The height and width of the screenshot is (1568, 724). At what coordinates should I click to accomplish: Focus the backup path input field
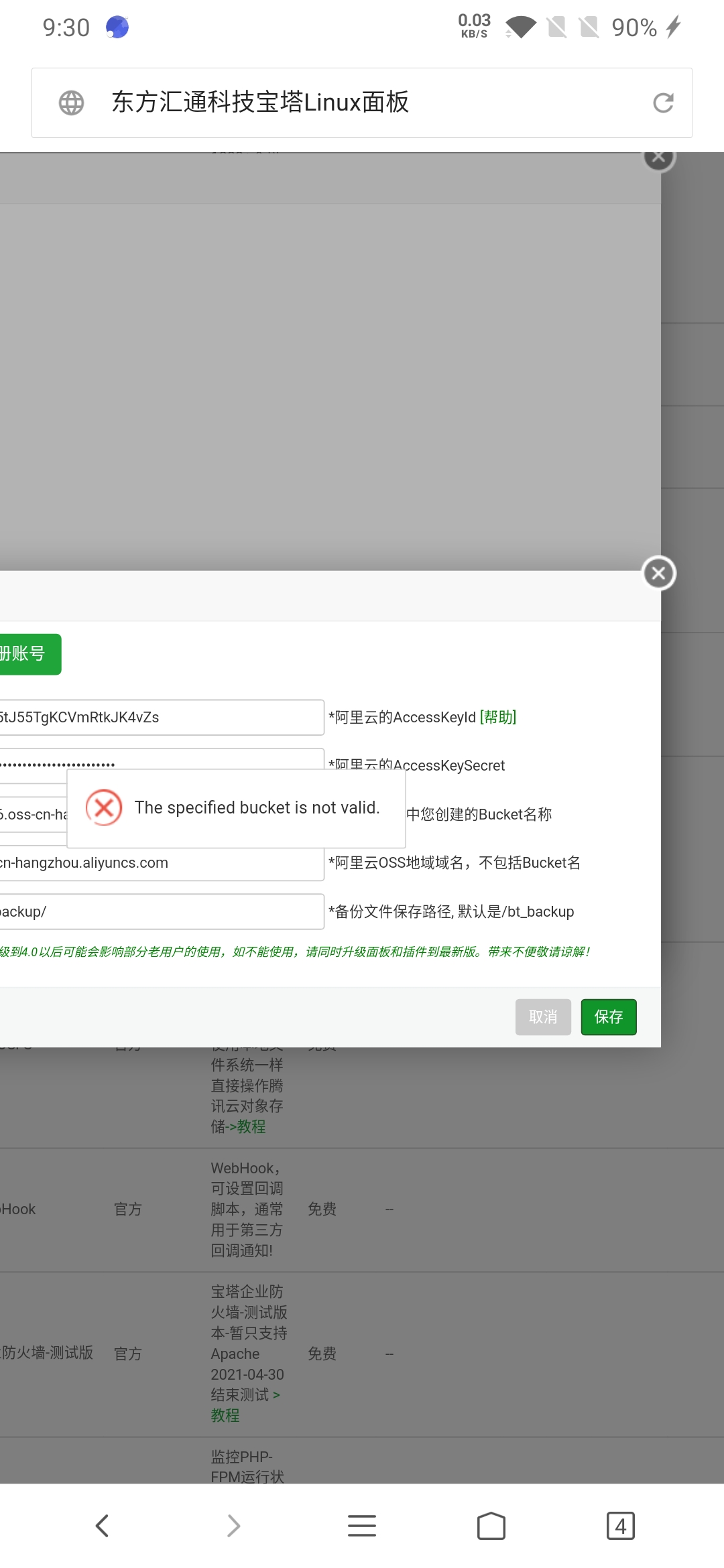coord(162,912)
